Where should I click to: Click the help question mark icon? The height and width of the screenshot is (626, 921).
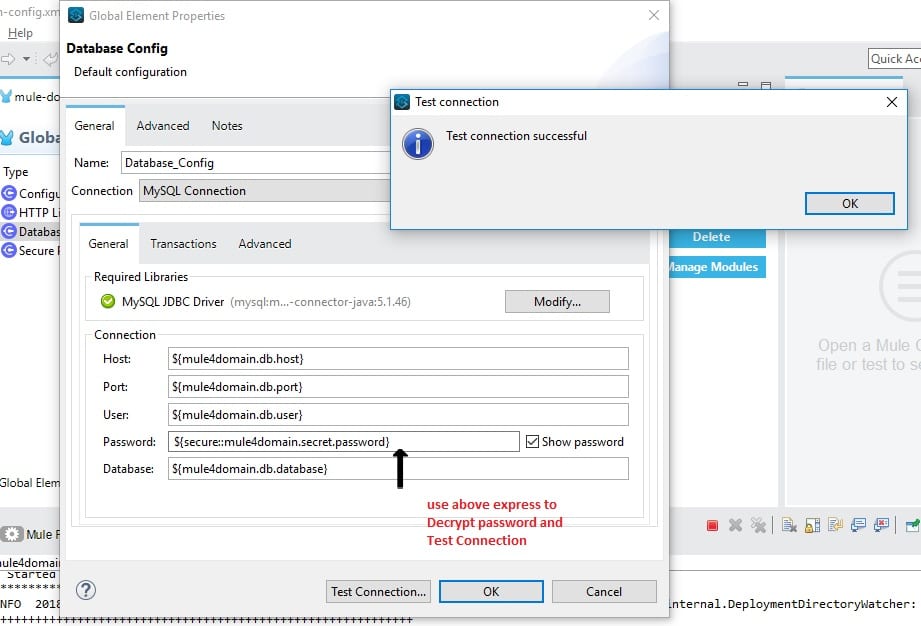pos(86,590)
